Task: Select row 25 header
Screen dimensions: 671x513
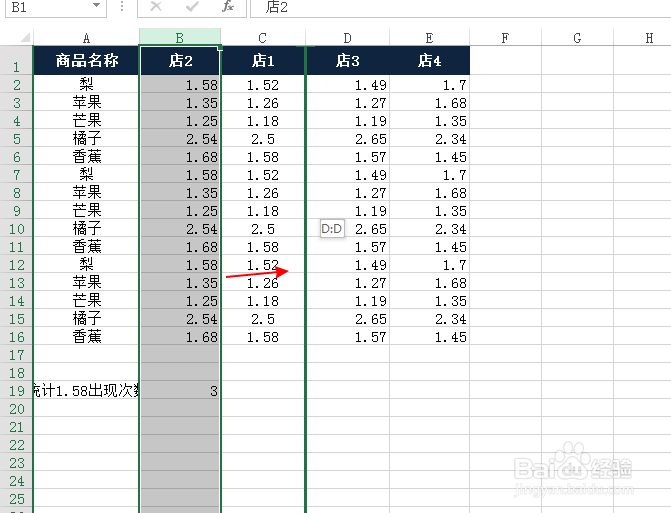Action: 16,499
